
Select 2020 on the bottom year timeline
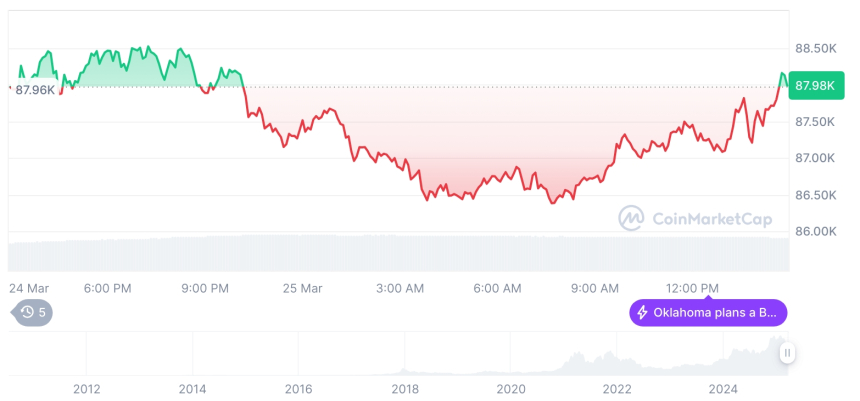click(510, 389)
